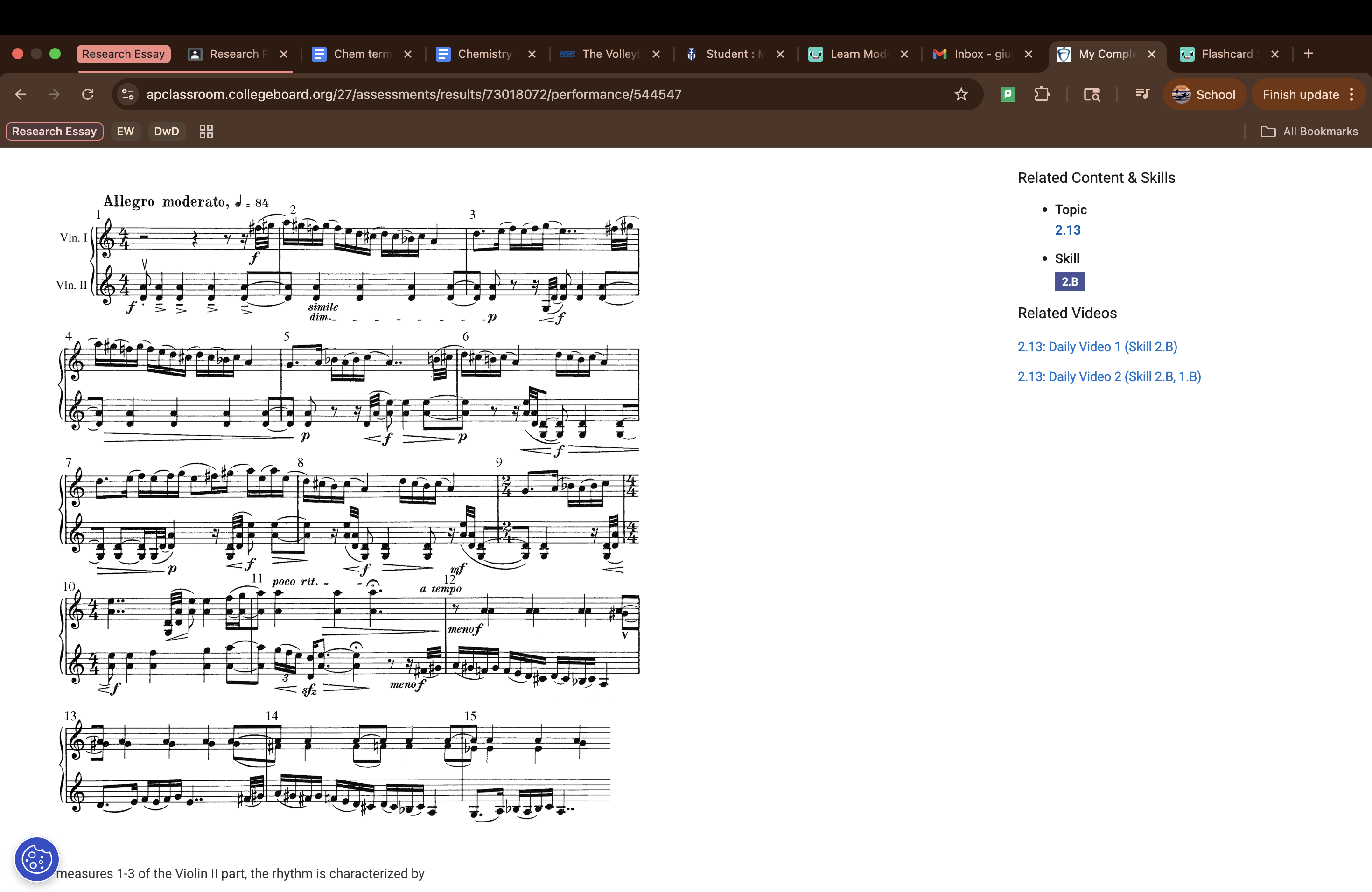Expand the Research Essay tab group
This screenshot has width=1372, height=892.
tap(123, 54)
